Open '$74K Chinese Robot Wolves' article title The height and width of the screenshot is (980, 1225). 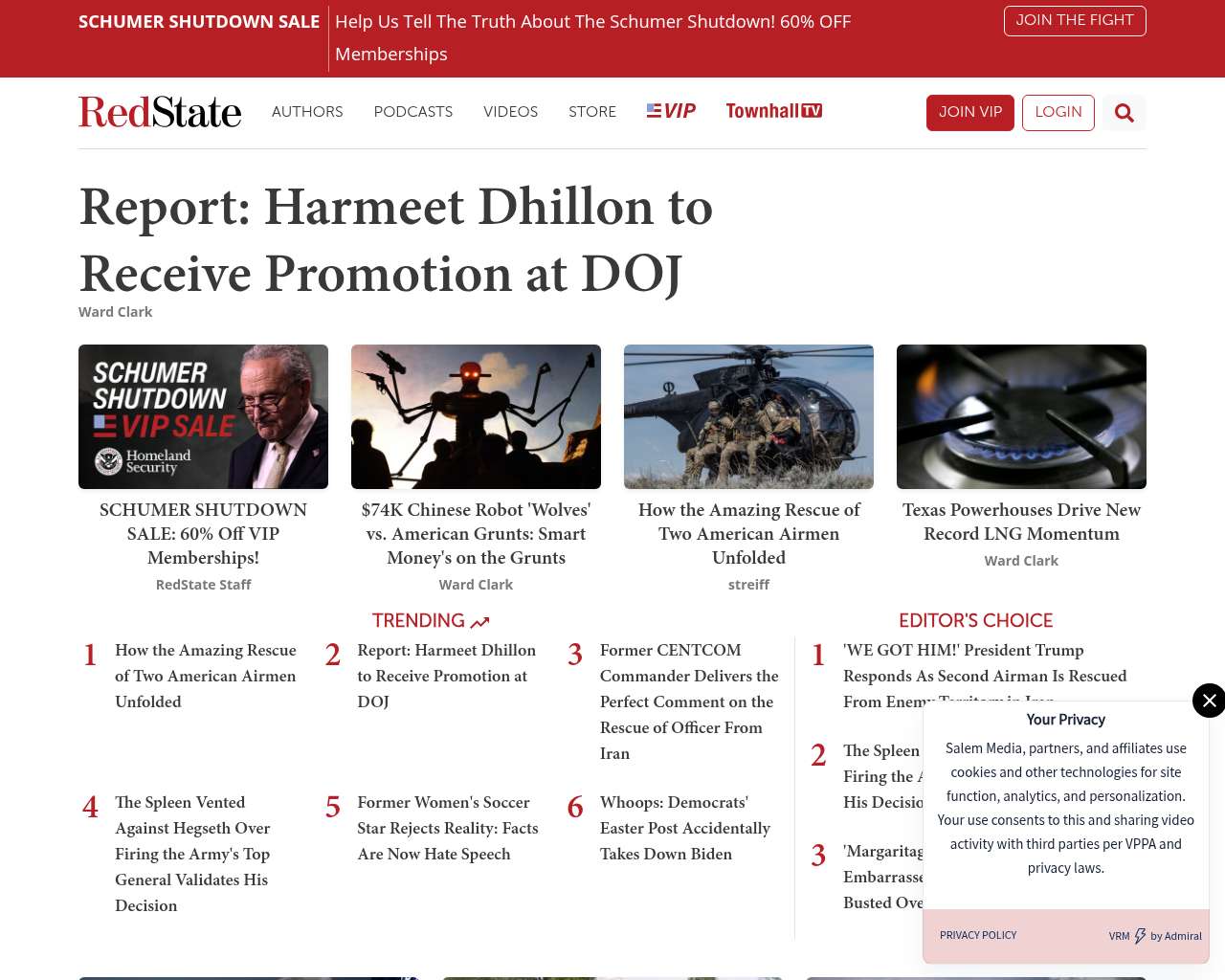point(476,534)
